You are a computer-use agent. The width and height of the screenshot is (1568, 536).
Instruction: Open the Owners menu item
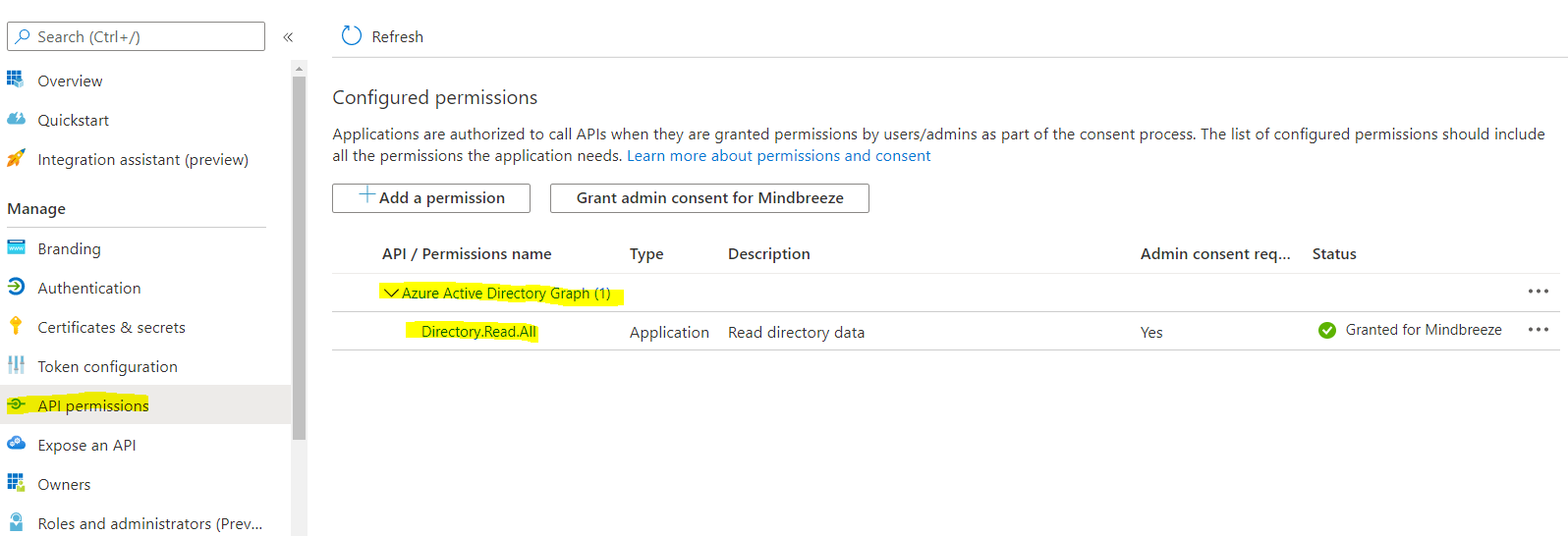pyautogui.click(x=64, y=484)
